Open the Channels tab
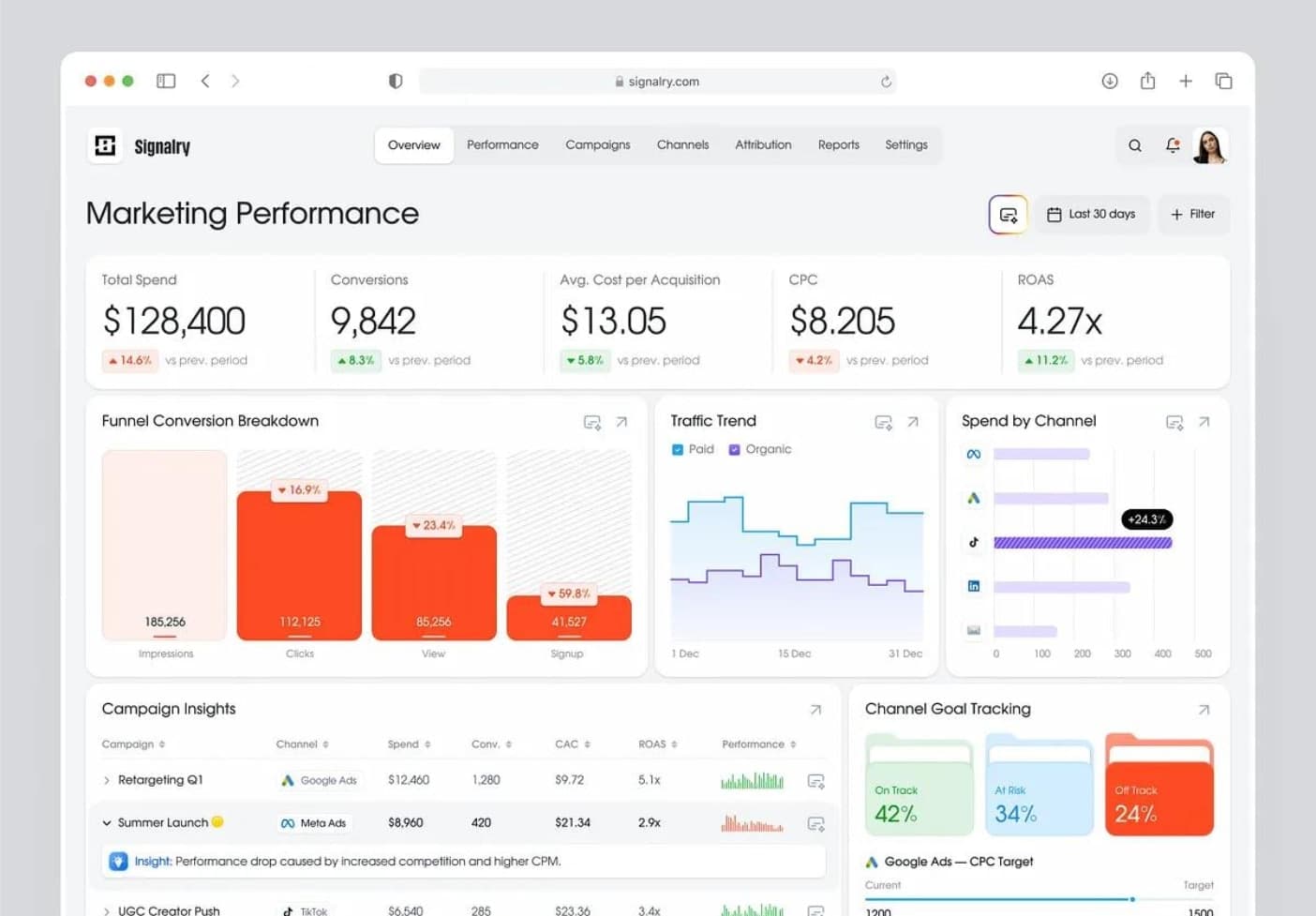Screen dimensions: 1316x916 pos(682,145)
